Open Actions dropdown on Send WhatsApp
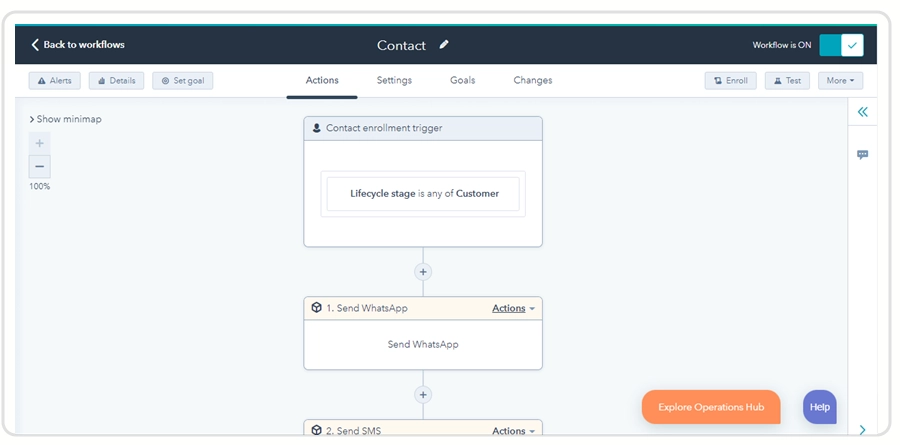The height and width of the screenshot is (445, 900). point(513,308)
